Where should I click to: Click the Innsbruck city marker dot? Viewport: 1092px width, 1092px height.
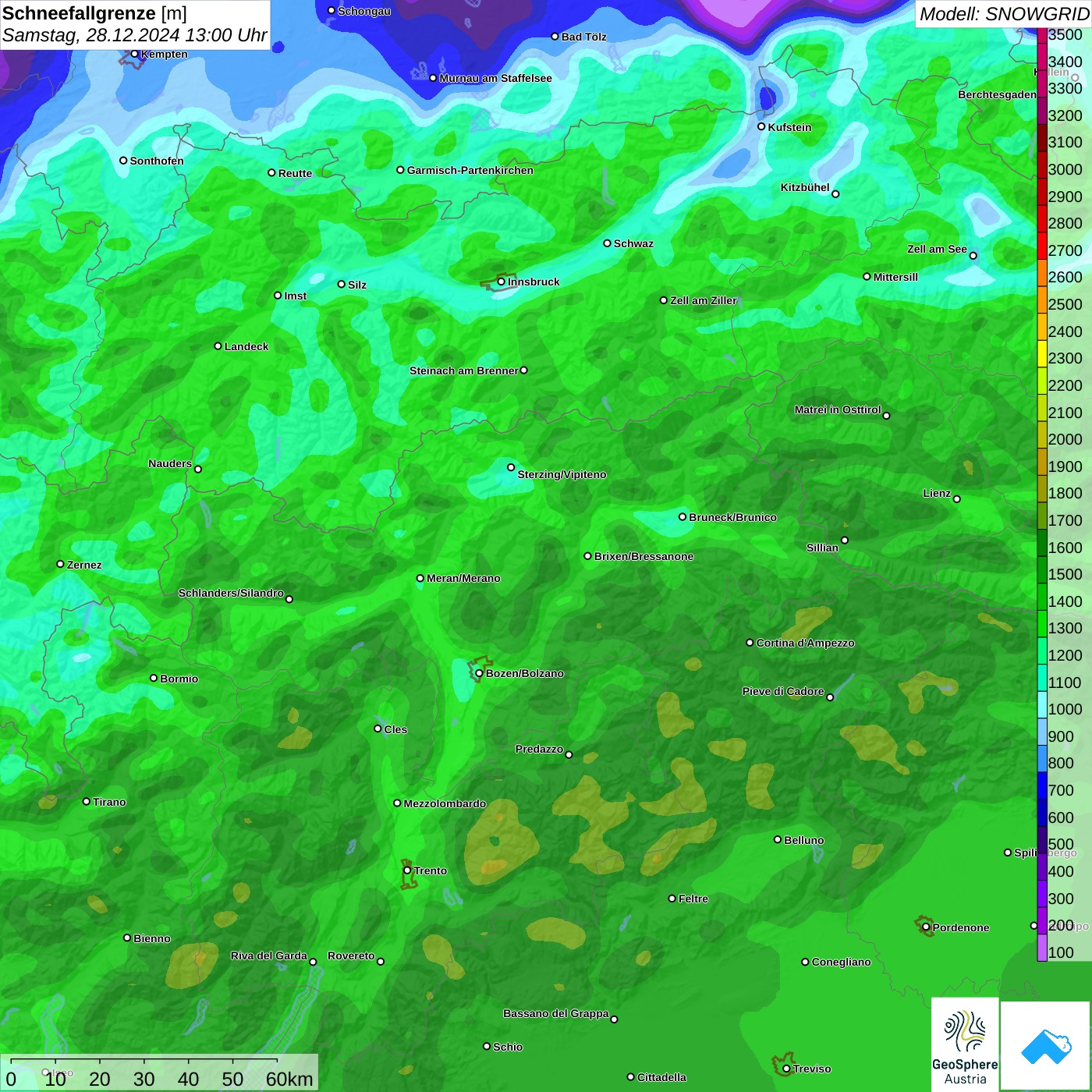pyautogui.click(x=501, y=282)
